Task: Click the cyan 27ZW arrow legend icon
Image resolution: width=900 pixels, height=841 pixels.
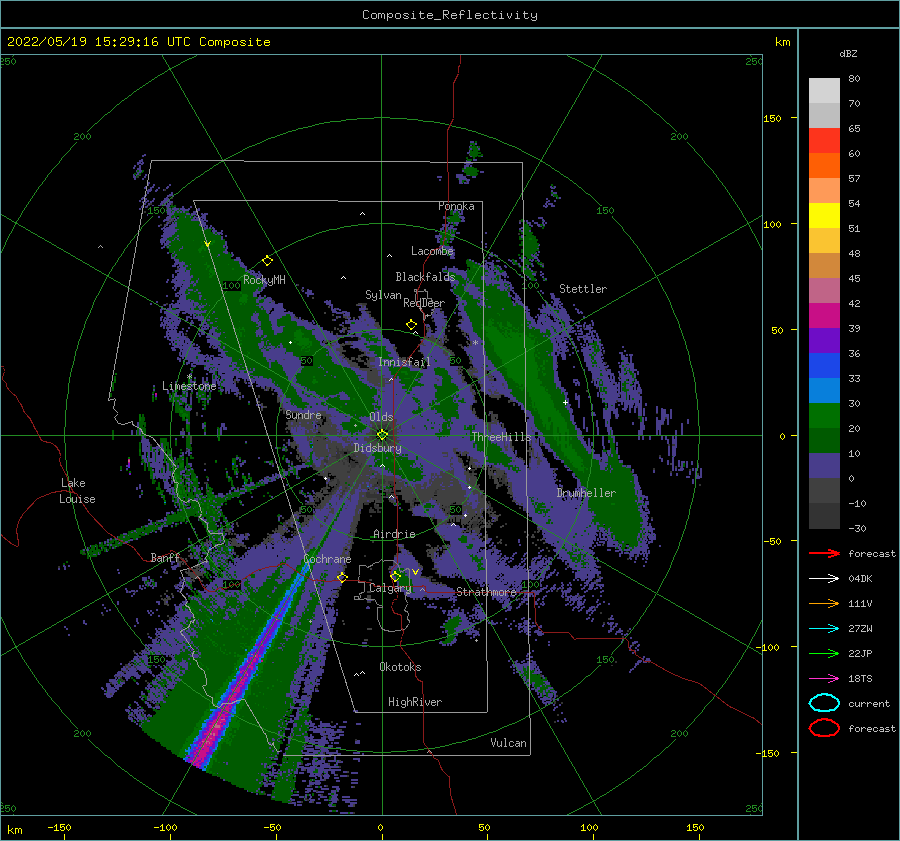Action: point(824,629)
